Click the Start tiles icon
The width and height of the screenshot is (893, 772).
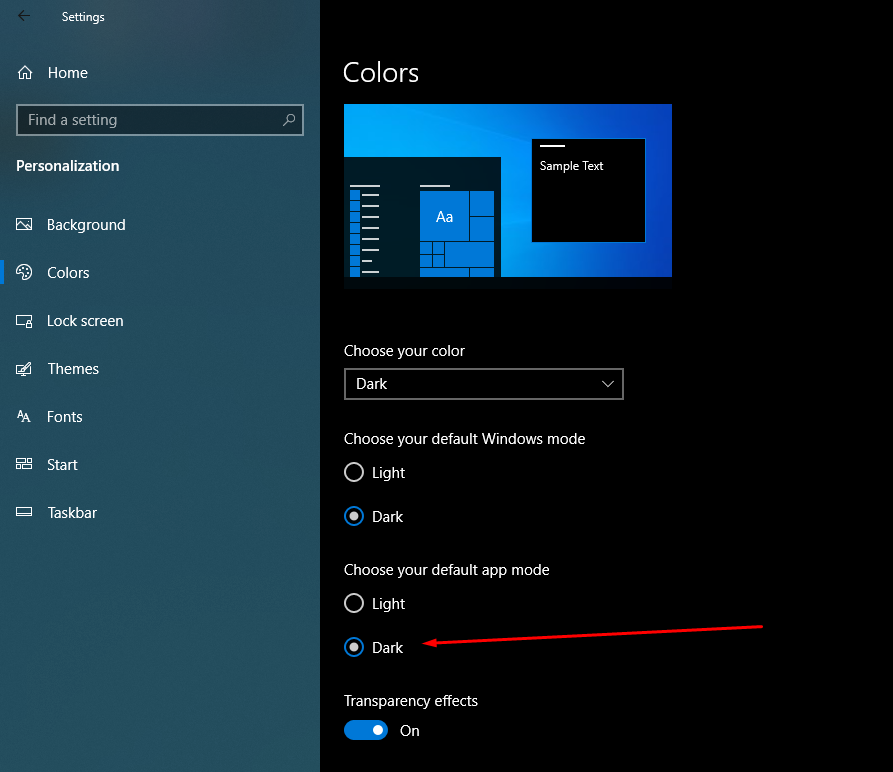click(x=24, y=464)
